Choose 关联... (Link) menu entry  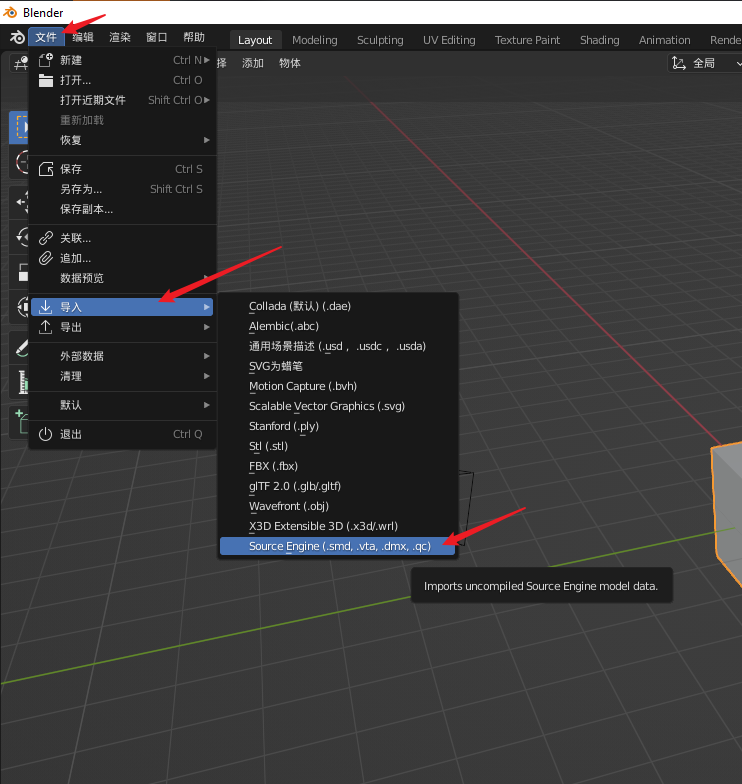coord(122,238)
